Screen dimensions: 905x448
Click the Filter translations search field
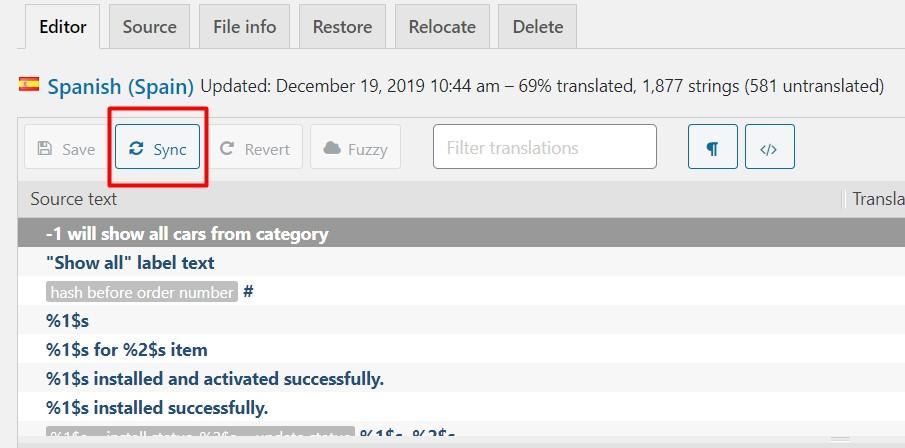click(544, 148)
